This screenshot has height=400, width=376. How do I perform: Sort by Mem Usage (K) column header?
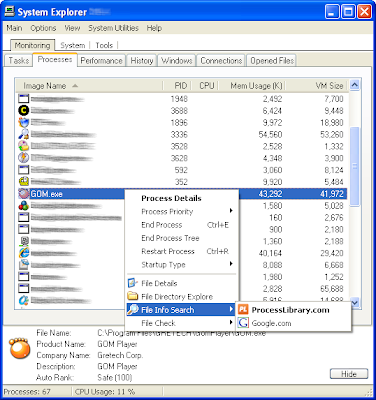(252, 86)
